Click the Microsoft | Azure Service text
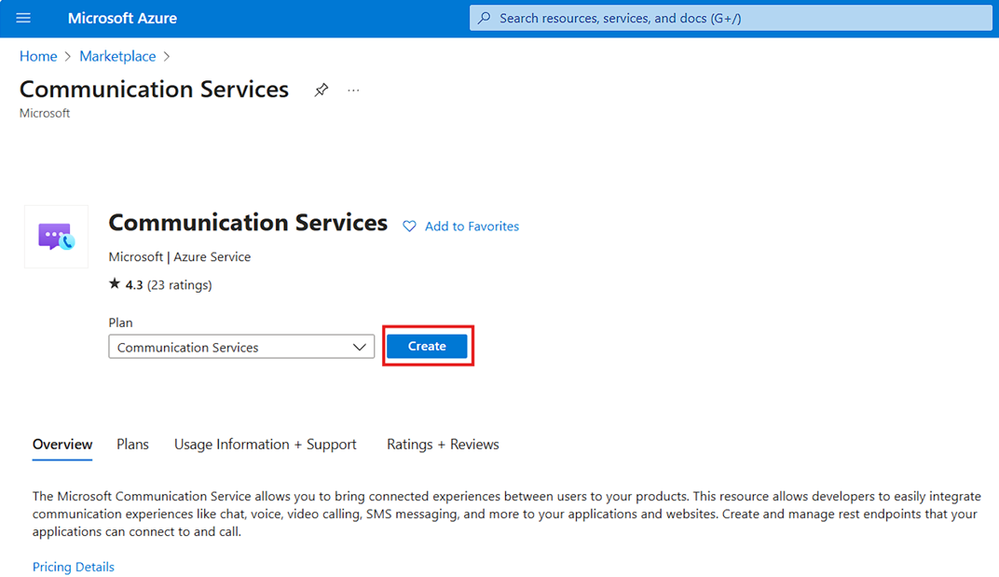The width and height of the screenshot is (999, 577). (x=180, y=257)
